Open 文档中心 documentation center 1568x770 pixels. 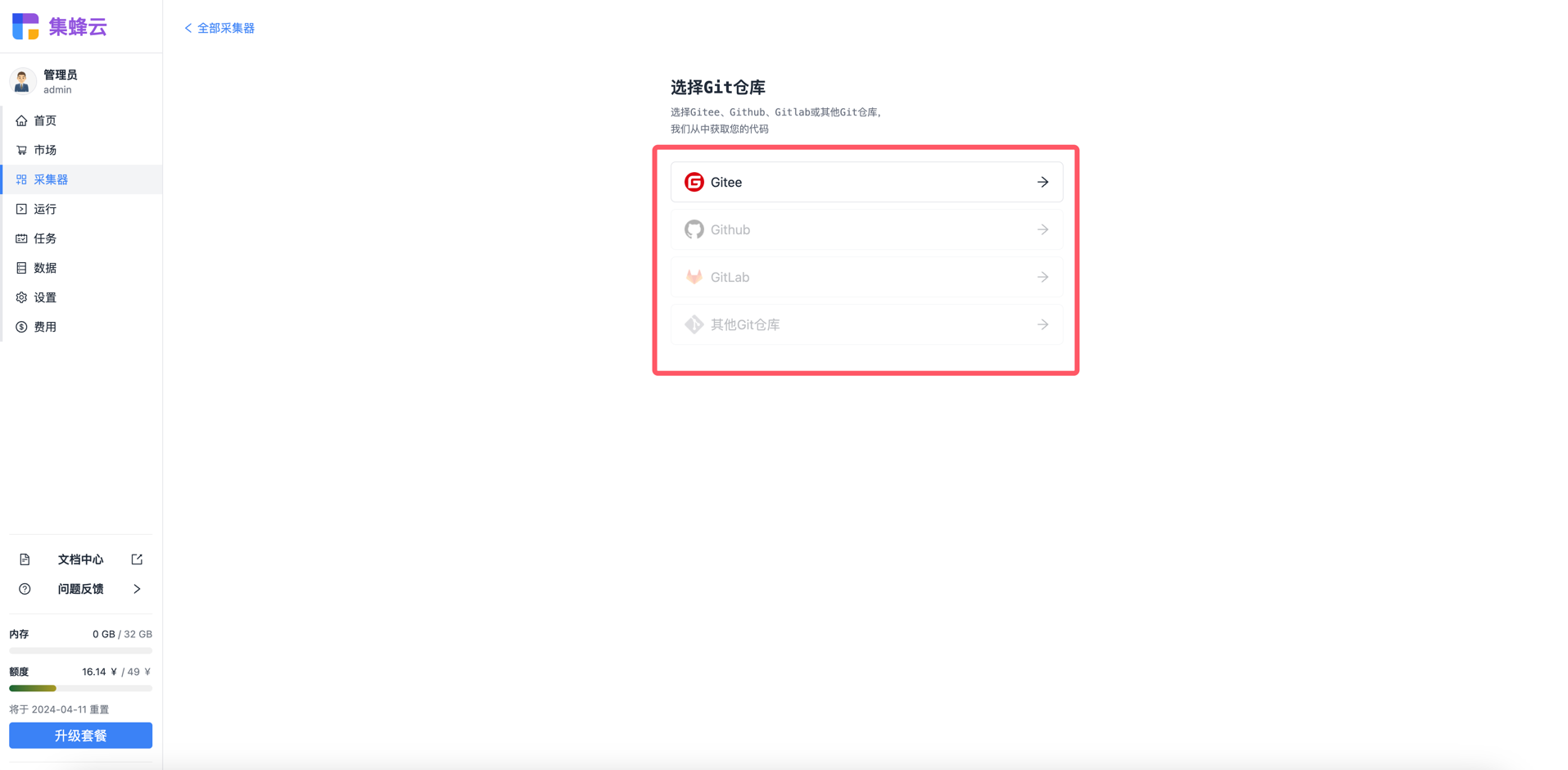80,559
